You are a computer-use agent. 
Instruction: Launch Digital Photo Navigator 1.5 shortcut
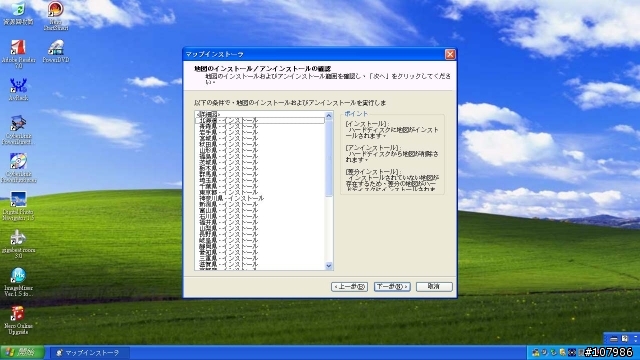[18, 206]
